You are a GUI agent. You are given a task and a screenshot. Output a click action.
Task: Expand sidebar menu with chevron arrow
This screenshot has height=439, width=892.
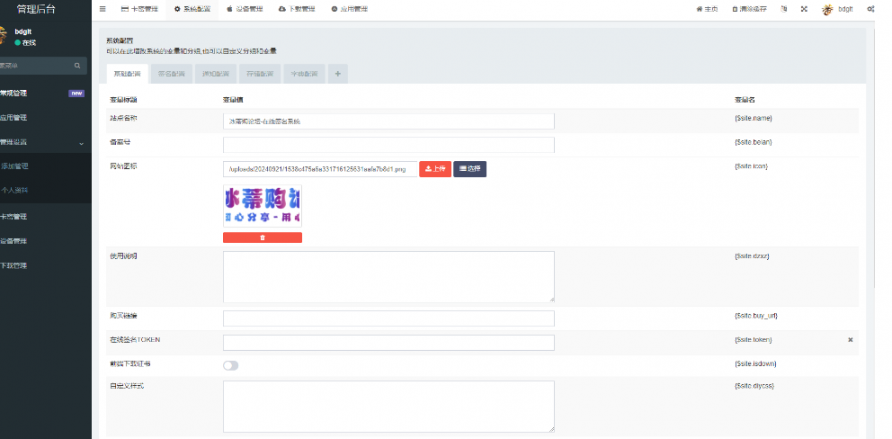[81, 143]
